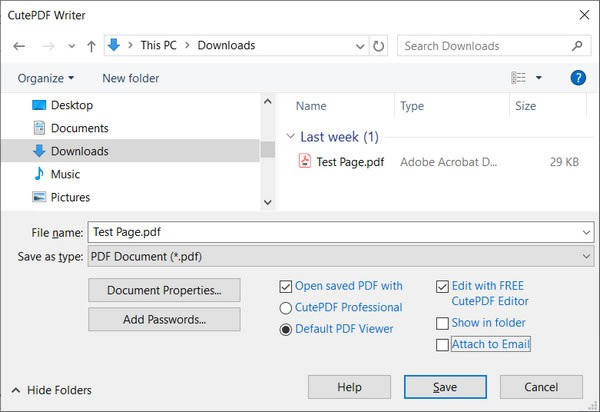The height and width of the screenshot is (412, 600).
Task: Click the Music folder icon in sidebar
Action: pyautogui.click(x=39, y=174)
